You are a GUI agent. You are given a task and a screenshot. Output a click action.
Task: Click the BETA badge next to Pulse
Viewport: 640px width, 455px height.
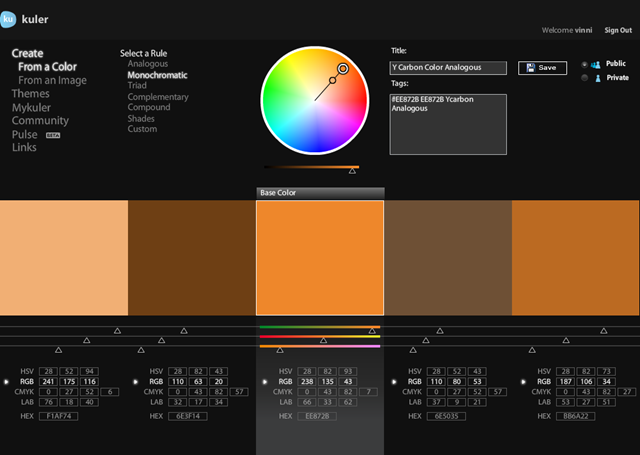coord(53,135)
